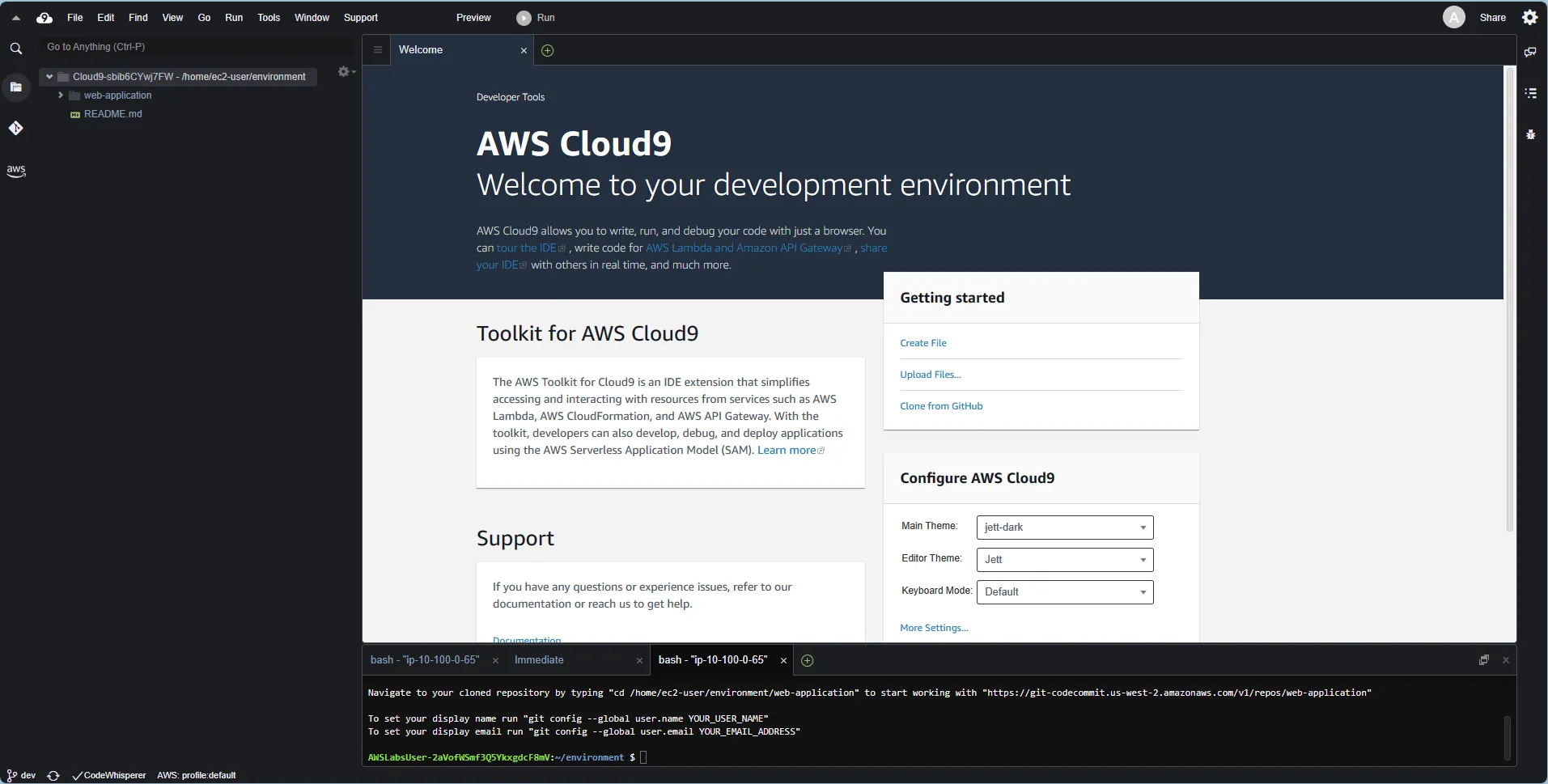Open the Support menu
The width and height of the screenshot is (1548, 784).
[x=361, y=18]
